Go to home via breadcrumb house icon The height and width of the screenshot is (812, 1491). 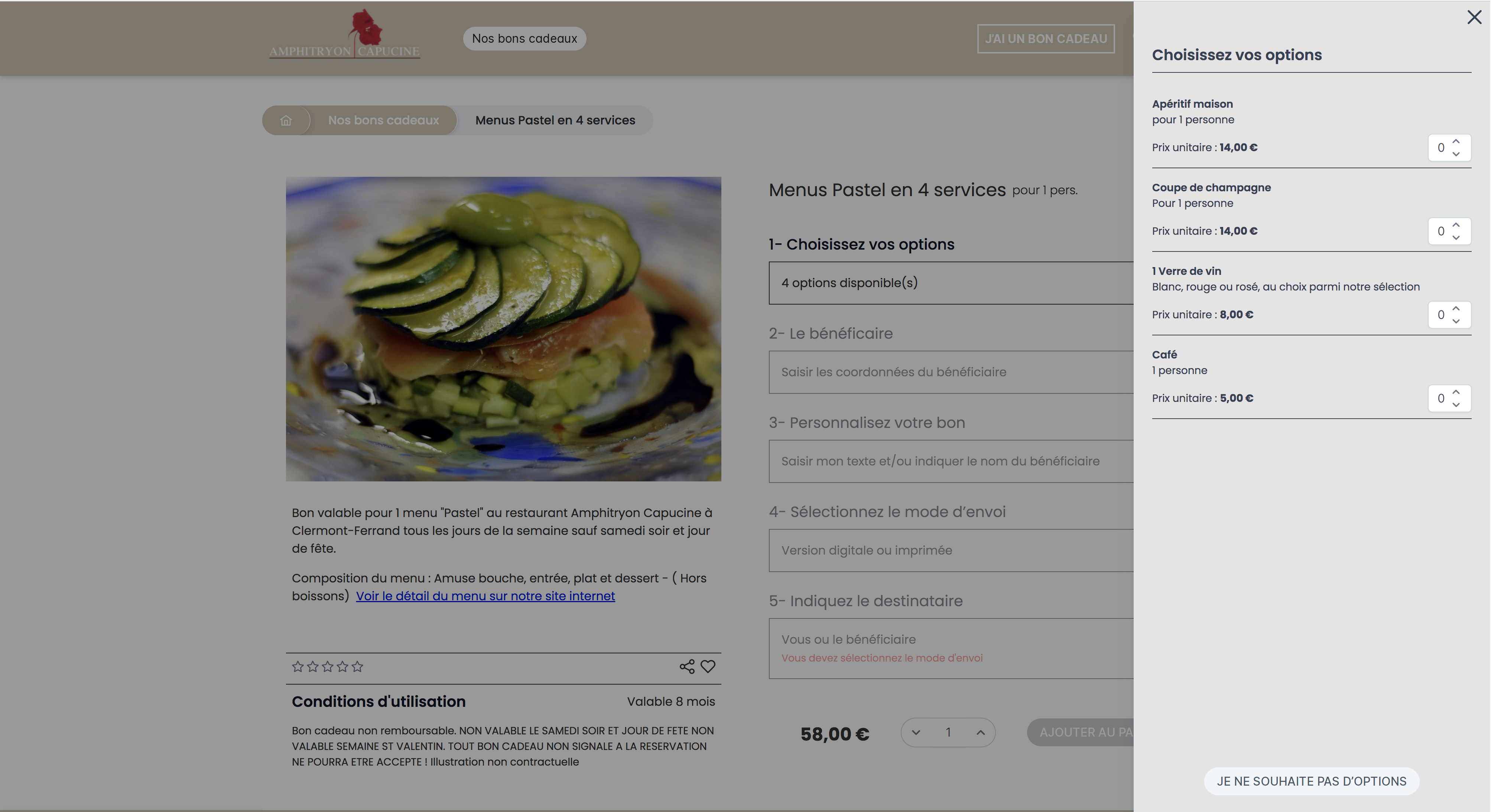[286, 120]
